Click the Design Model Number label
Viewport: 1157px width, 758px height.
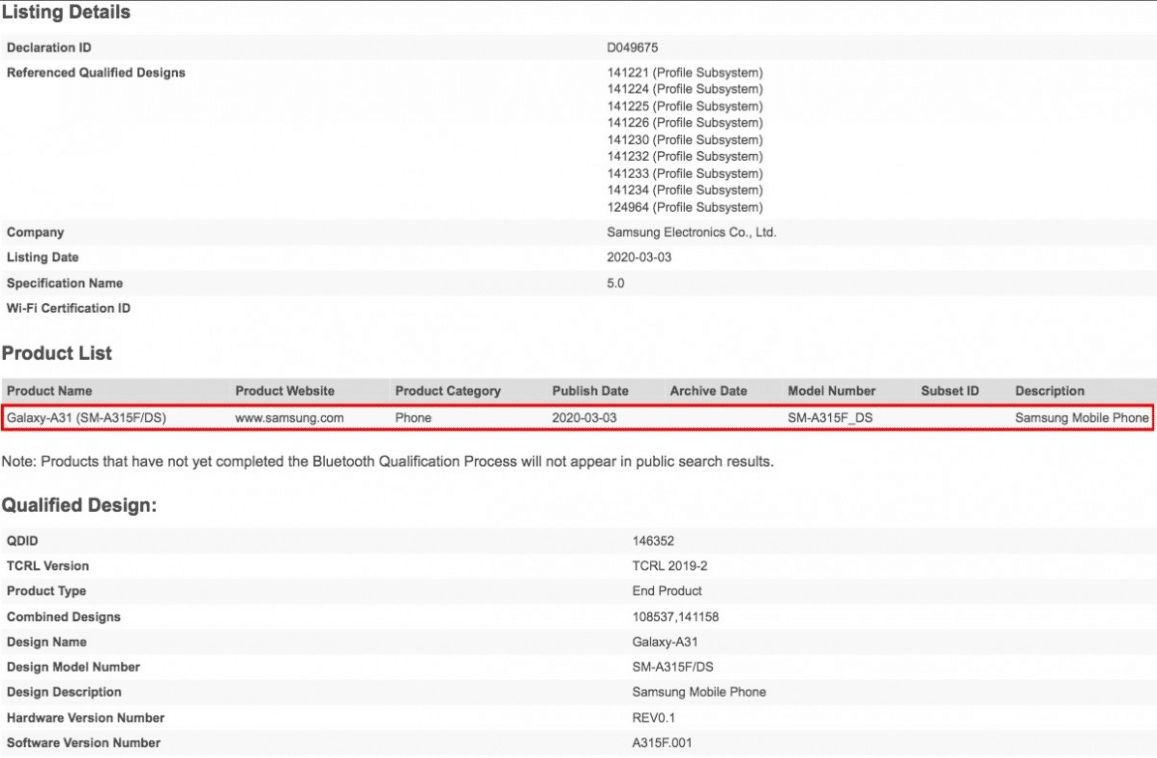pos(73,666)
